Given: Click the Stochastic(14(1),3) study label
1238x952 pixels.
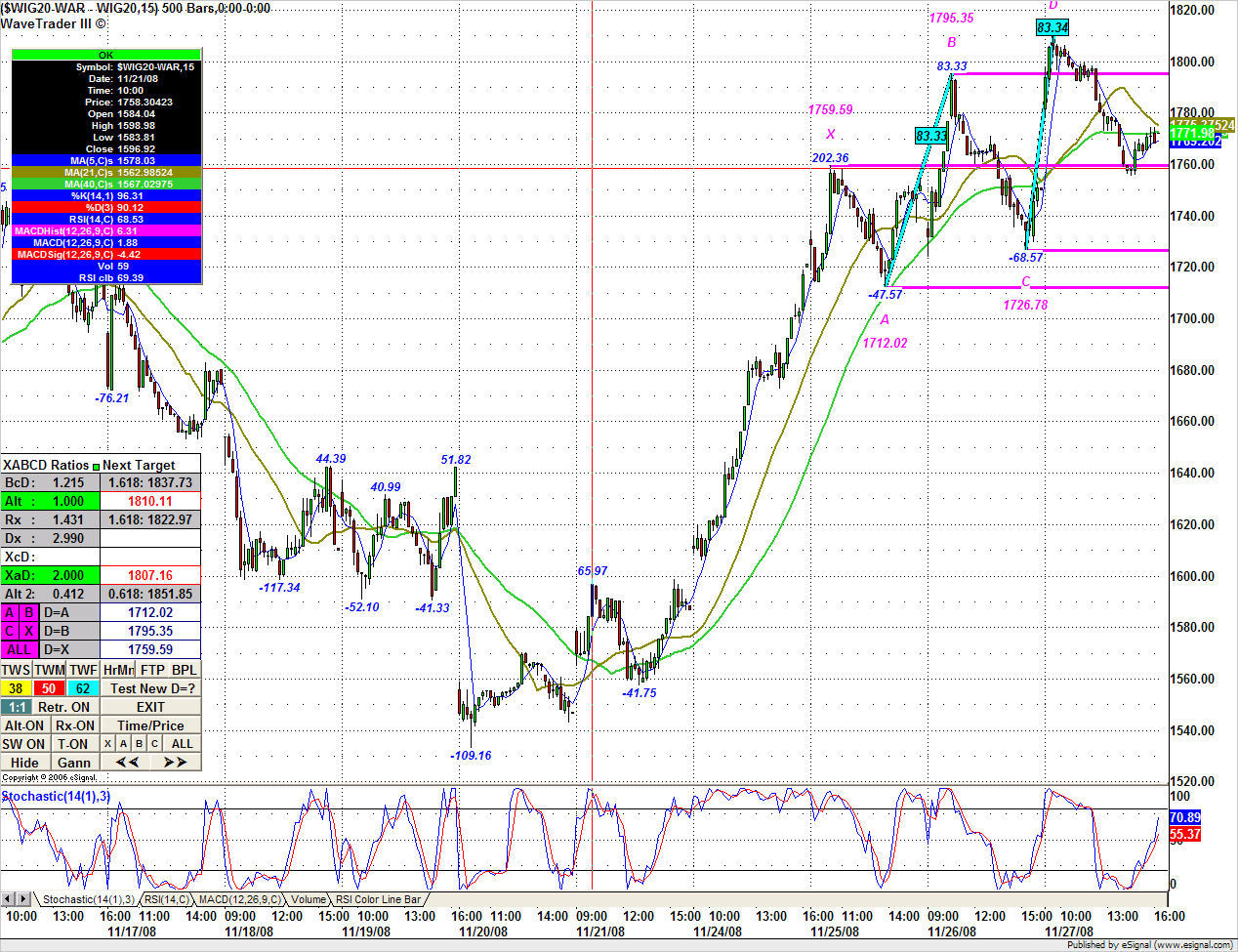Looking at the screenshot, I should coord(56,796).
